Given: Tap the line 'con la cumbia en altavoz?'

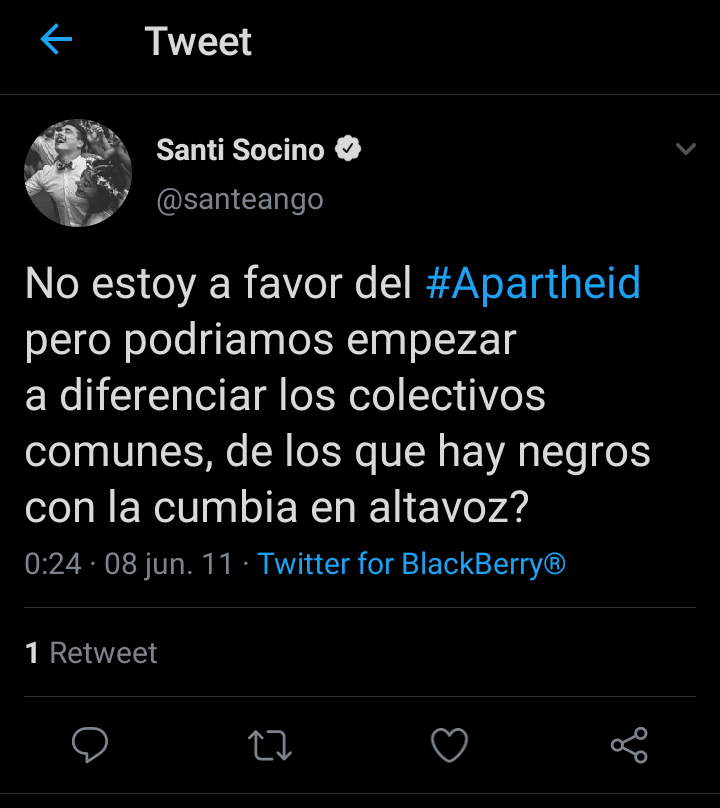Looking at the screenshot, I should pos(276,508).
